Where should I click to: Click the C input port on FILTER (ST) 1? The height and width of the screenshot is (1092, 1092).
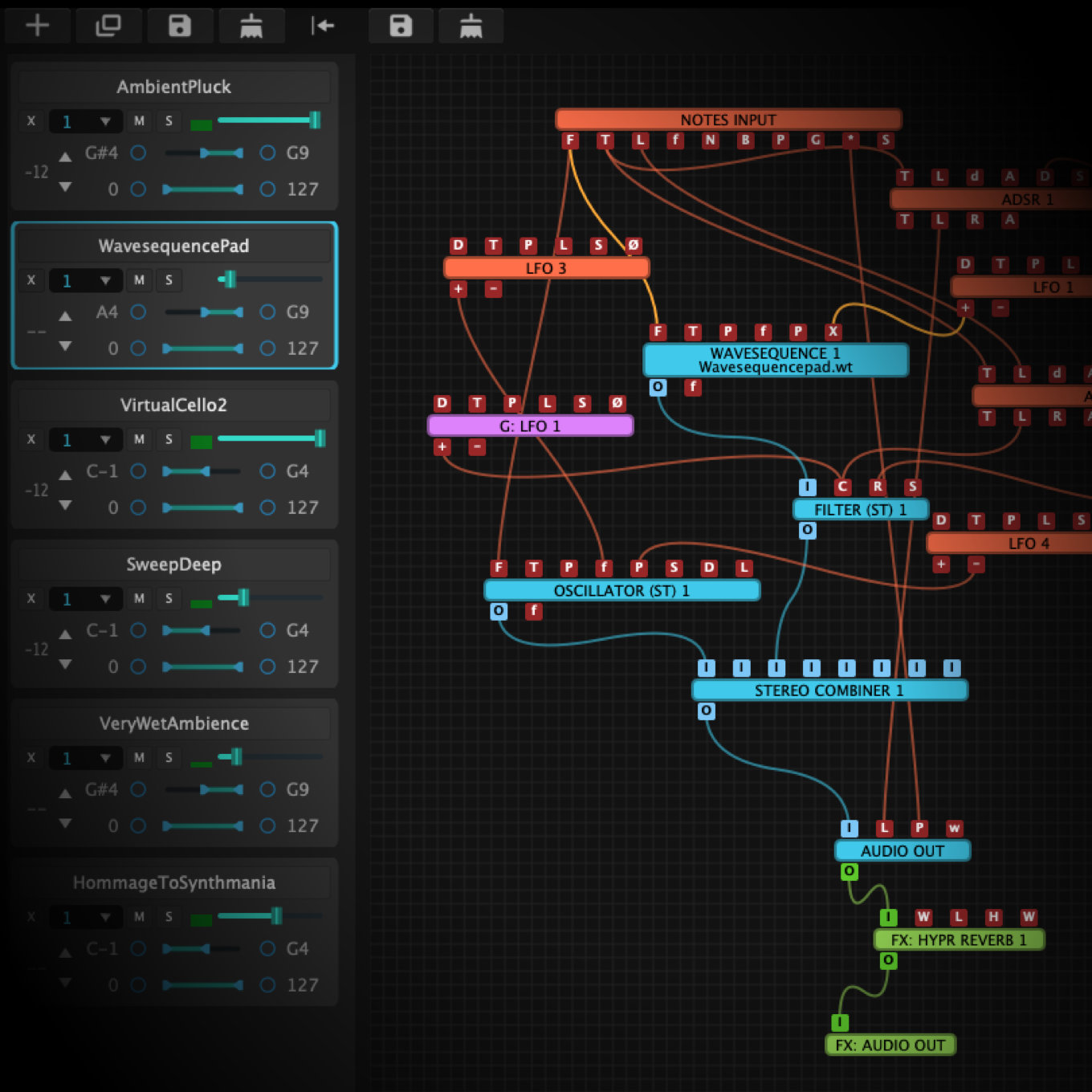(x=842, y=487)
